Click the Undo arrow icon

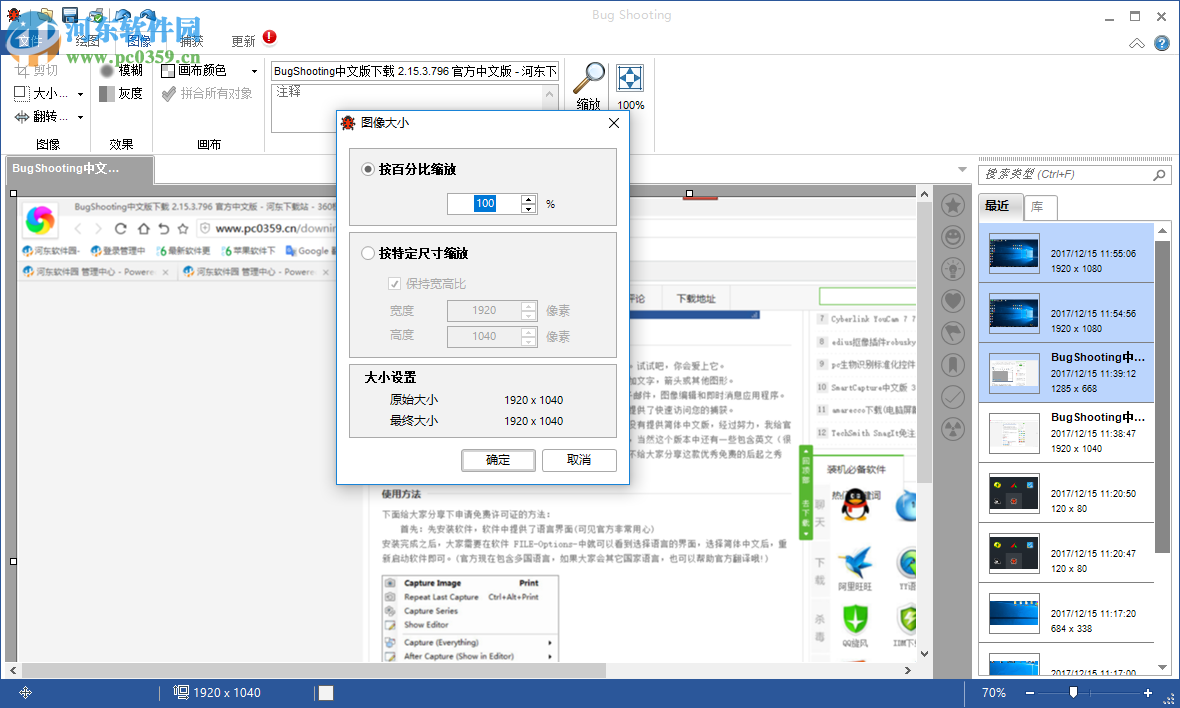point(122,14)
